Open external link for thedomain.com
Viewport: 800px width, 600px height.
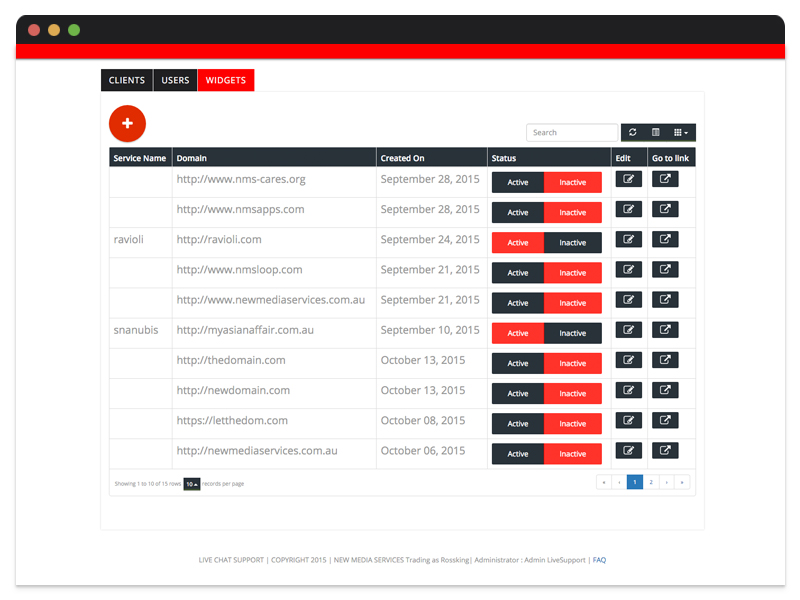(665, 360)
